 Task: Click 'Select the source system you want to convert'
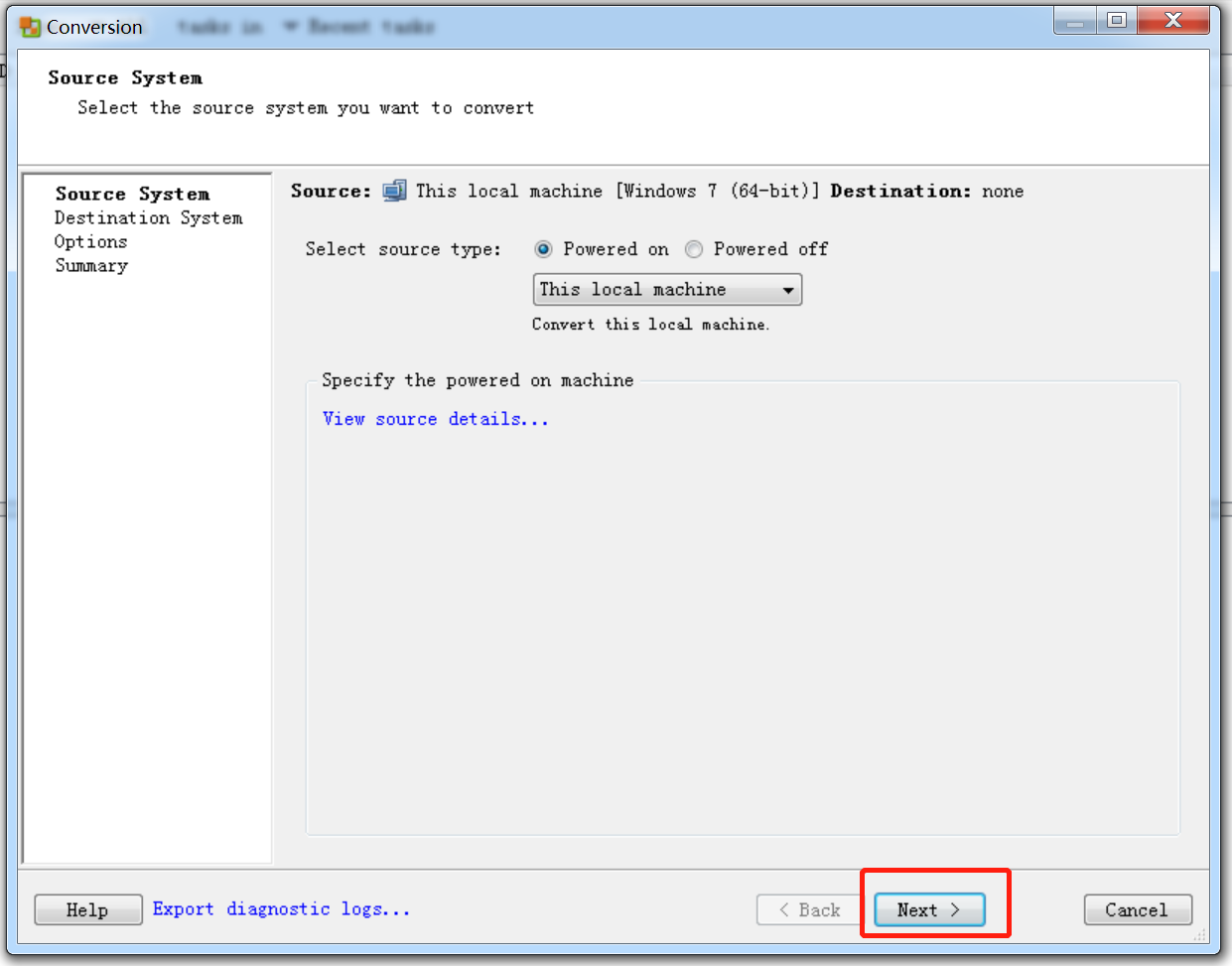(x=306, y=107)
